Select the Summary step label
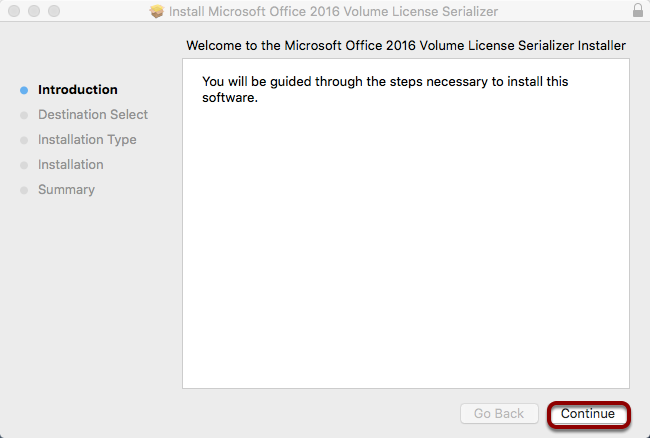The image size is (650, 438). pyautogui.click(x=66, y=189)
